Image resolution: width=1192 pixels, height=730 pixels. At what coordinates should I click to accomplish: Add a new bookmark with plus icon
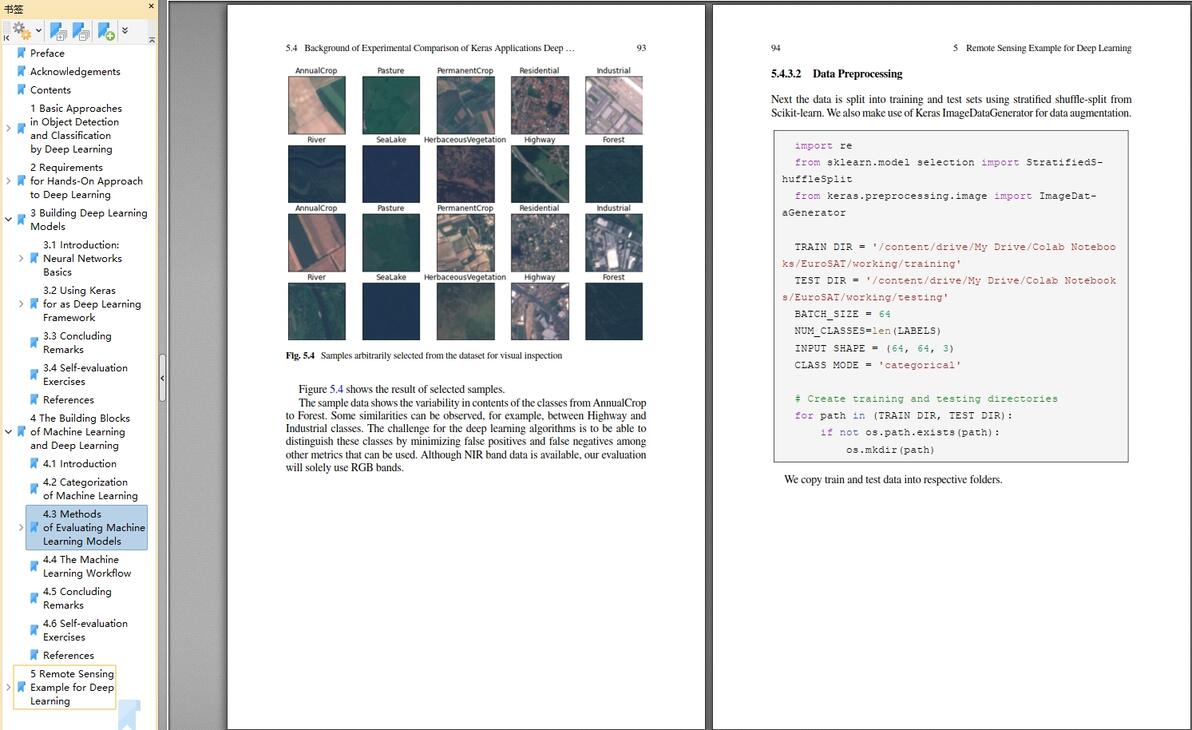(x=106, y=31)
